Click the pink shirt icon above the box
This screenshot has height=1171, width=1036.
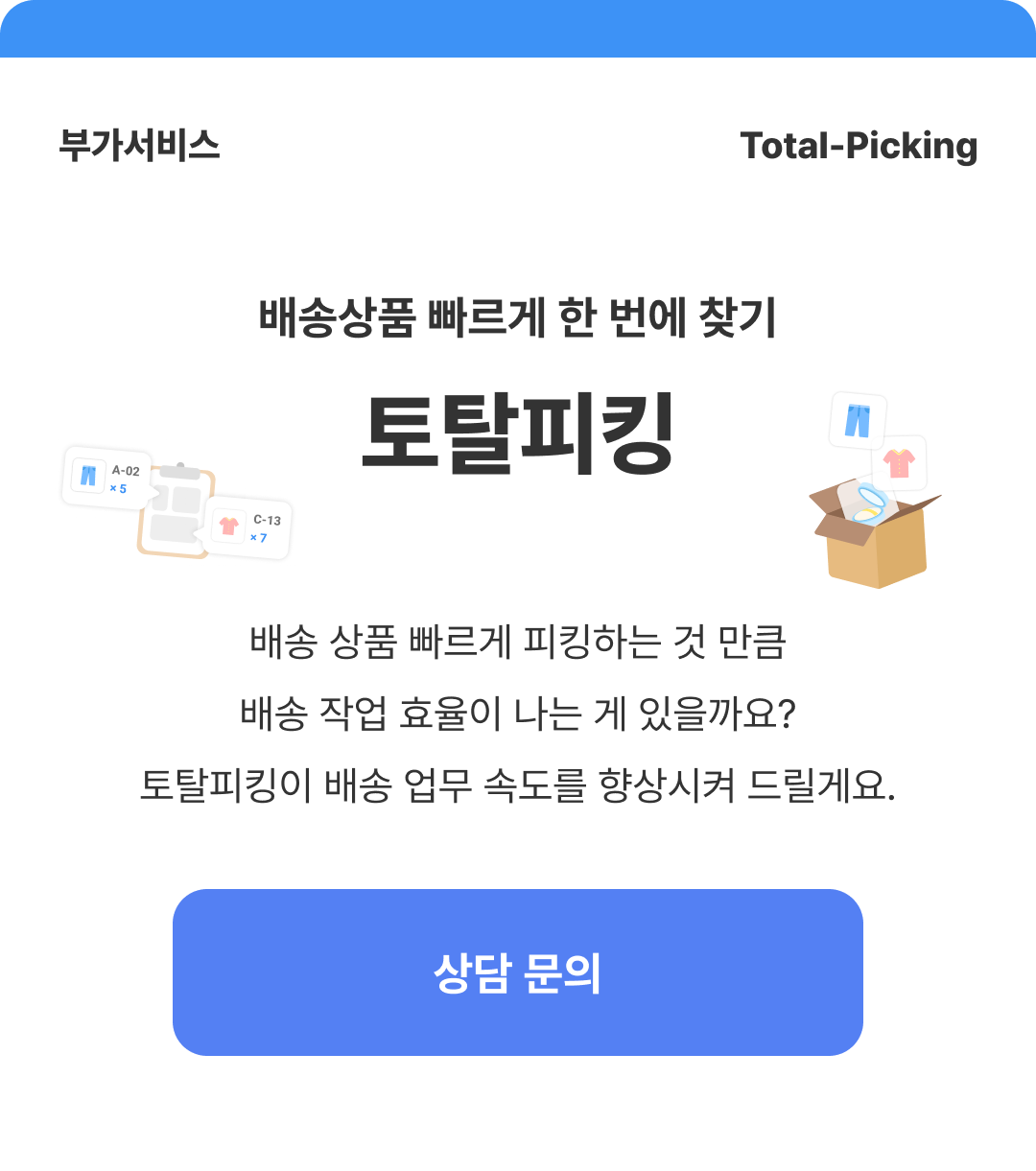point(899,462)
